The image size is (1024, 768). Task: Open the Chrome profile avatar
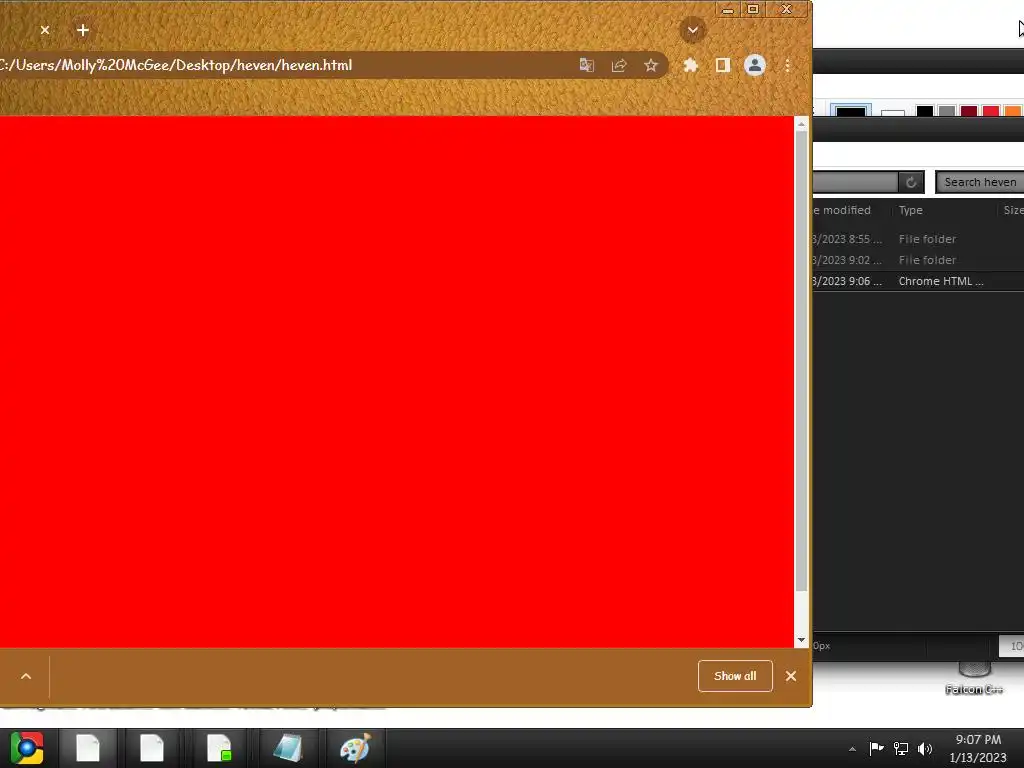754,65
